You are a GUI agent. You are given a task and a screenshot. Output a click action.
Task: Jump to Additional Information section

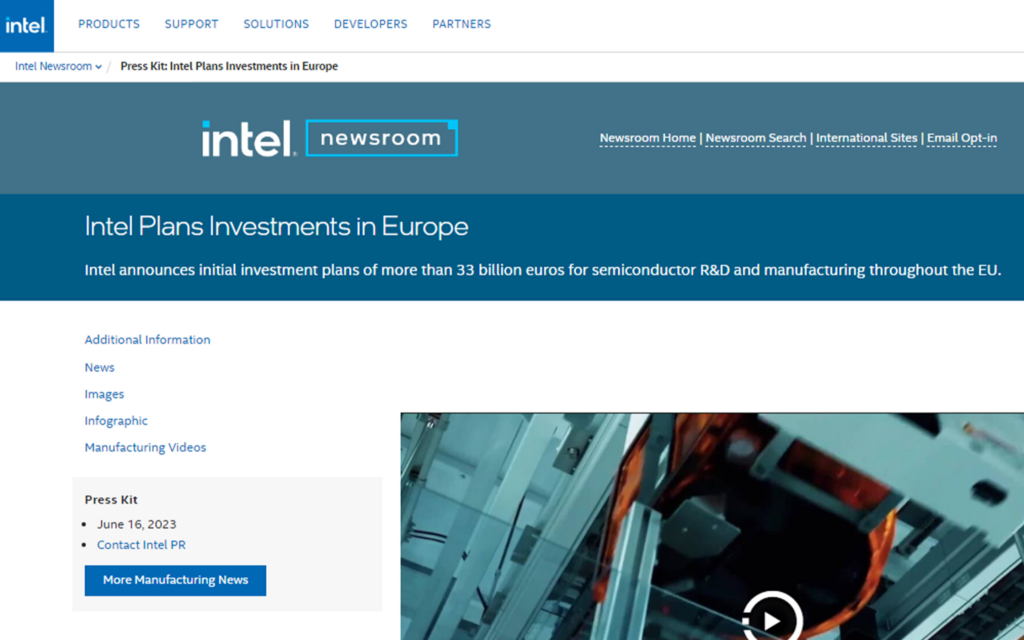click(x=148, y=340)
